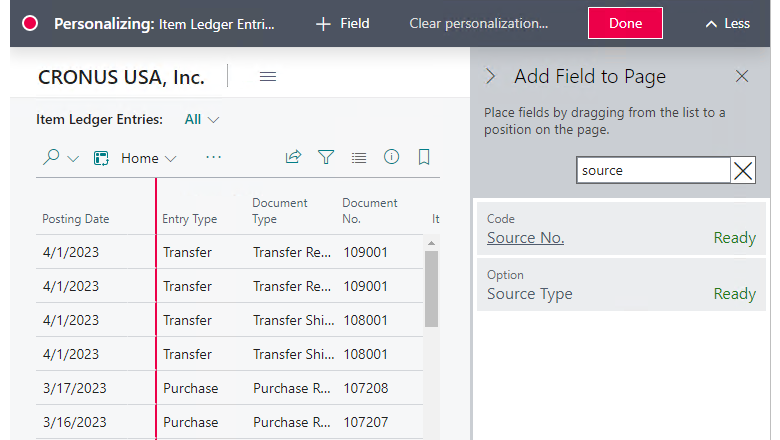This screenshot has width=780, height=440.
Task: Click the + Field button
Action: (x=343, y=23)
